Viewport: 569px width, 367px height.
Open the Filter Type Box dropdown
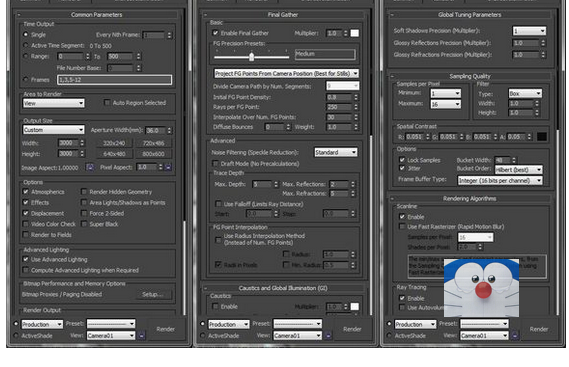pos(525,94)
